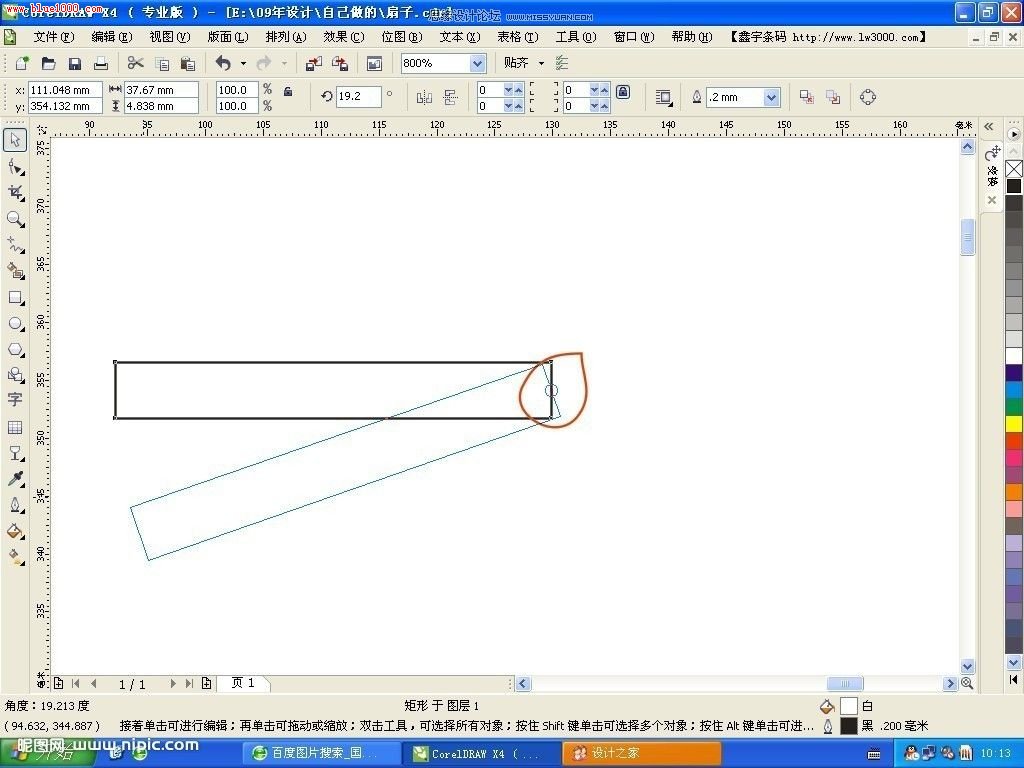Mirror the selection vertically
The width and height of the screenshot is (1024, 768).
pyautogui.click(x=450, y=96)
